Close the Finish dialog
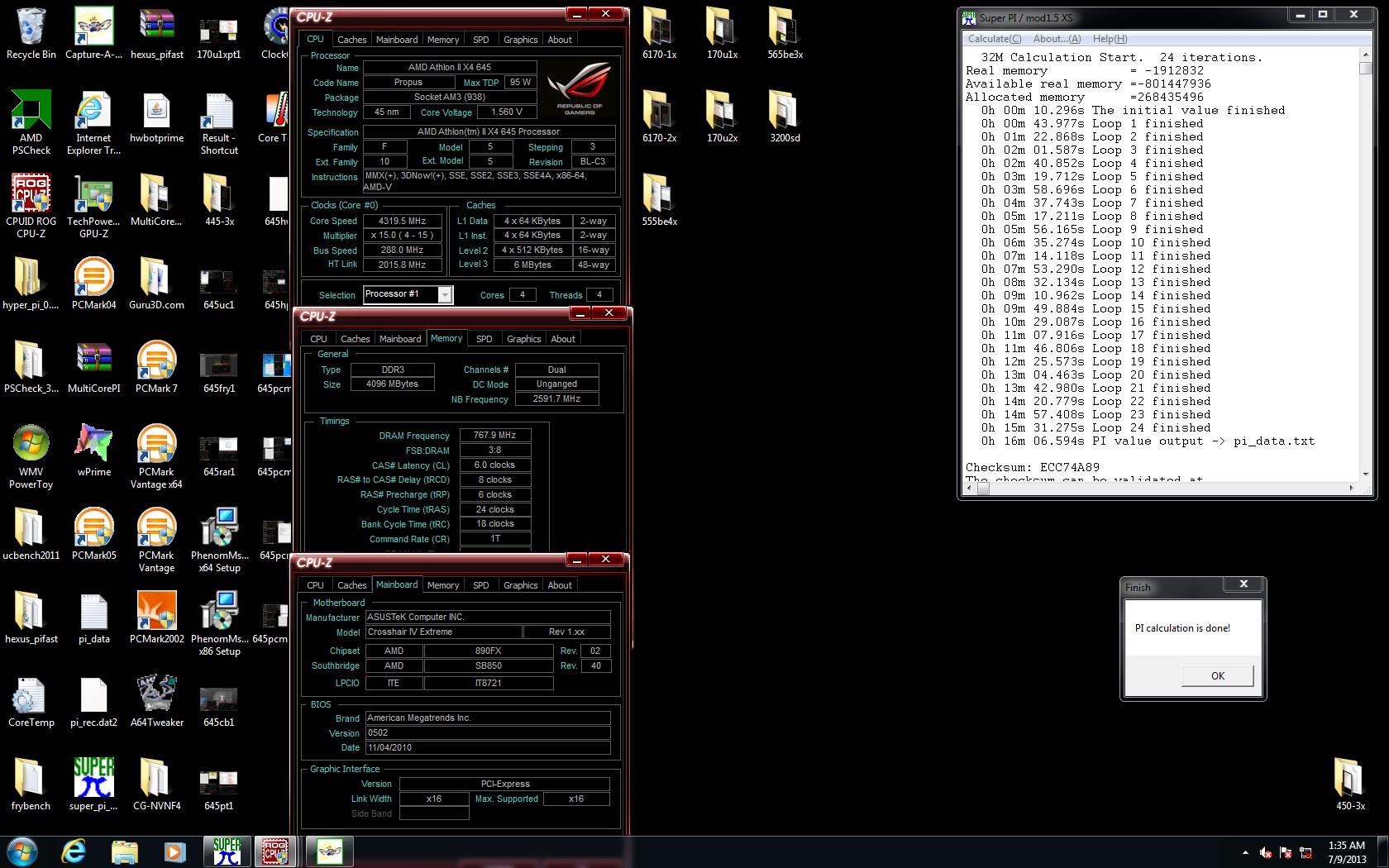Screen dimensions: 1389x868 [1243, 584]
